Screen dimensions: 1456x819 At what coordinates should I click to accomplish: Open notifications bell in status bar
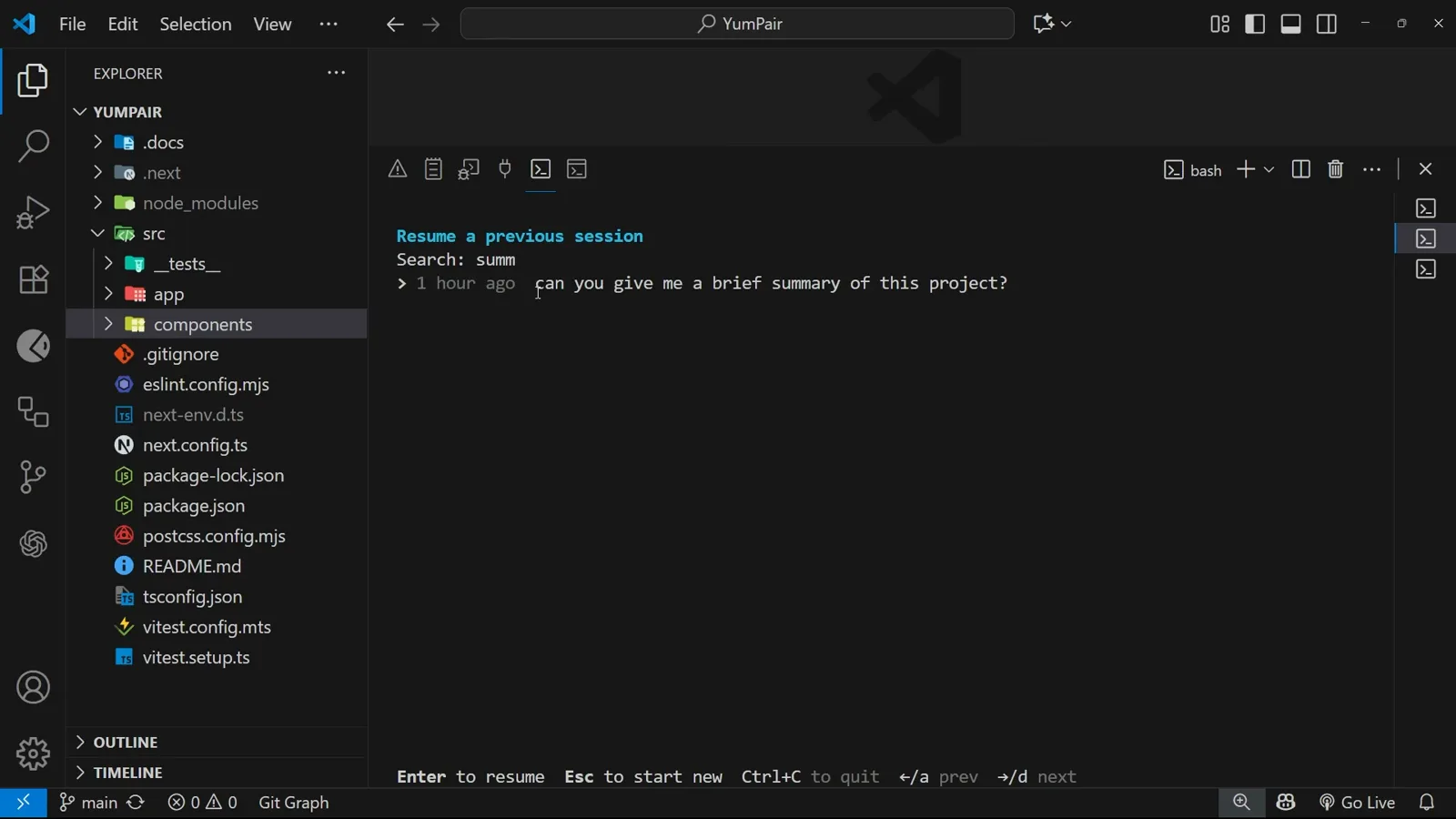[1427, 803]
